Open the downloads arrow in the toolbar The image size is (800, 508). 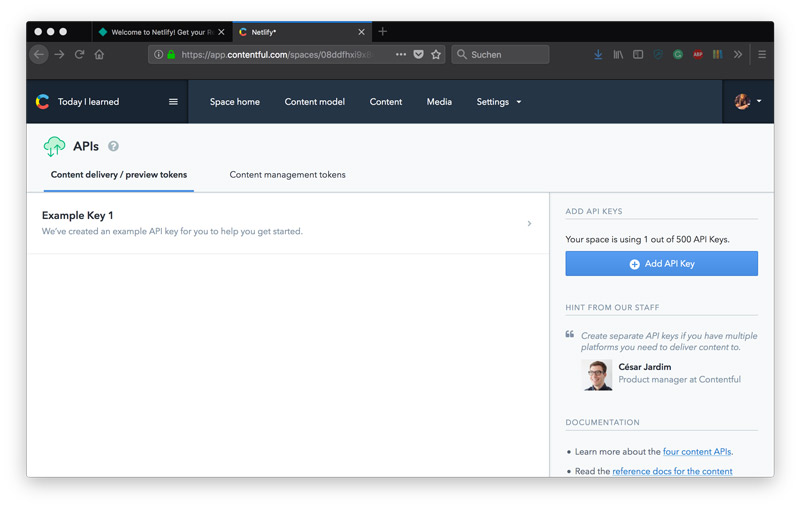pyautogui.click(x=598, y=55)
